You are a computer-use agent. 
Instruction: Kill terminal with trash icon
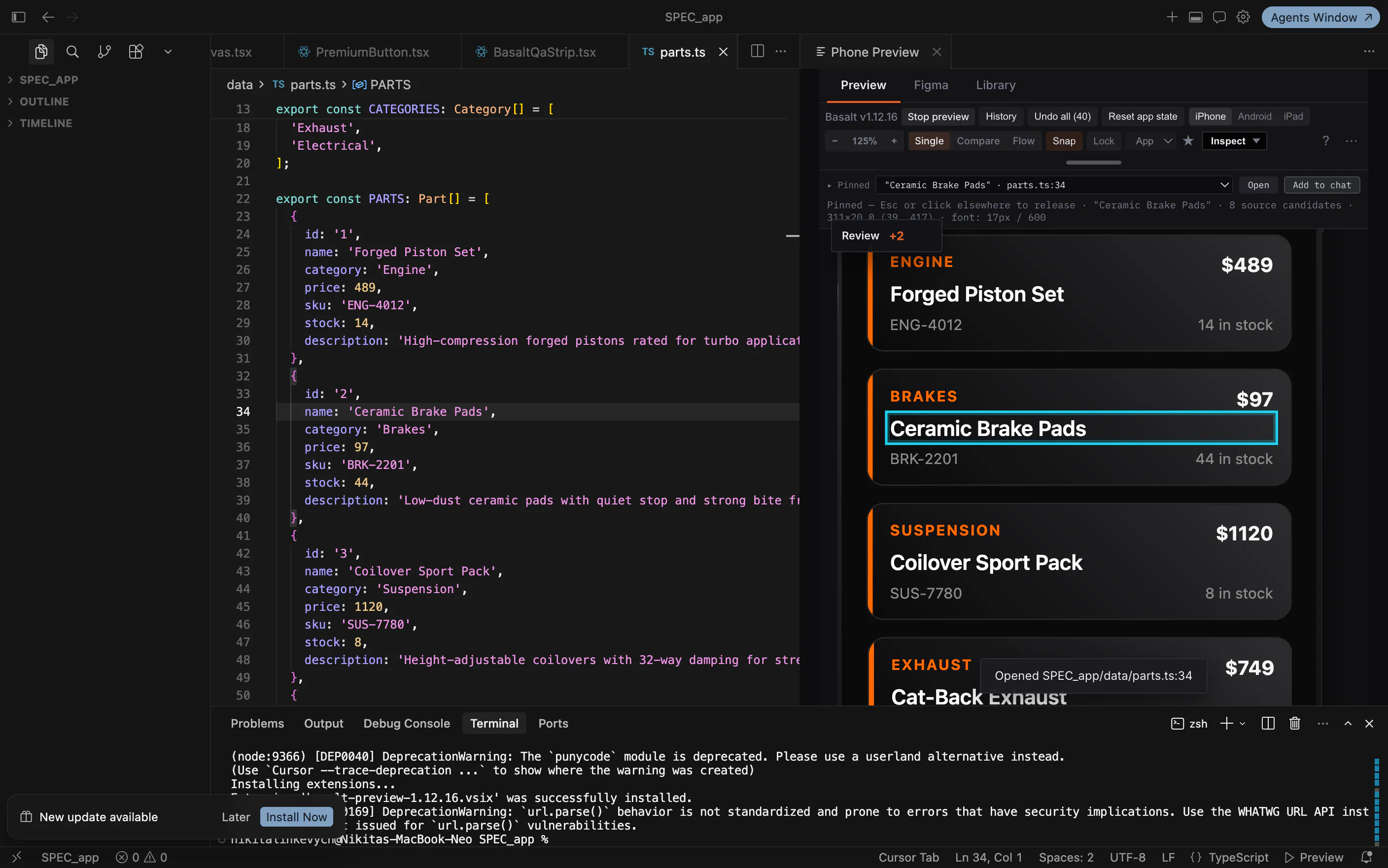click(1294, 723)
